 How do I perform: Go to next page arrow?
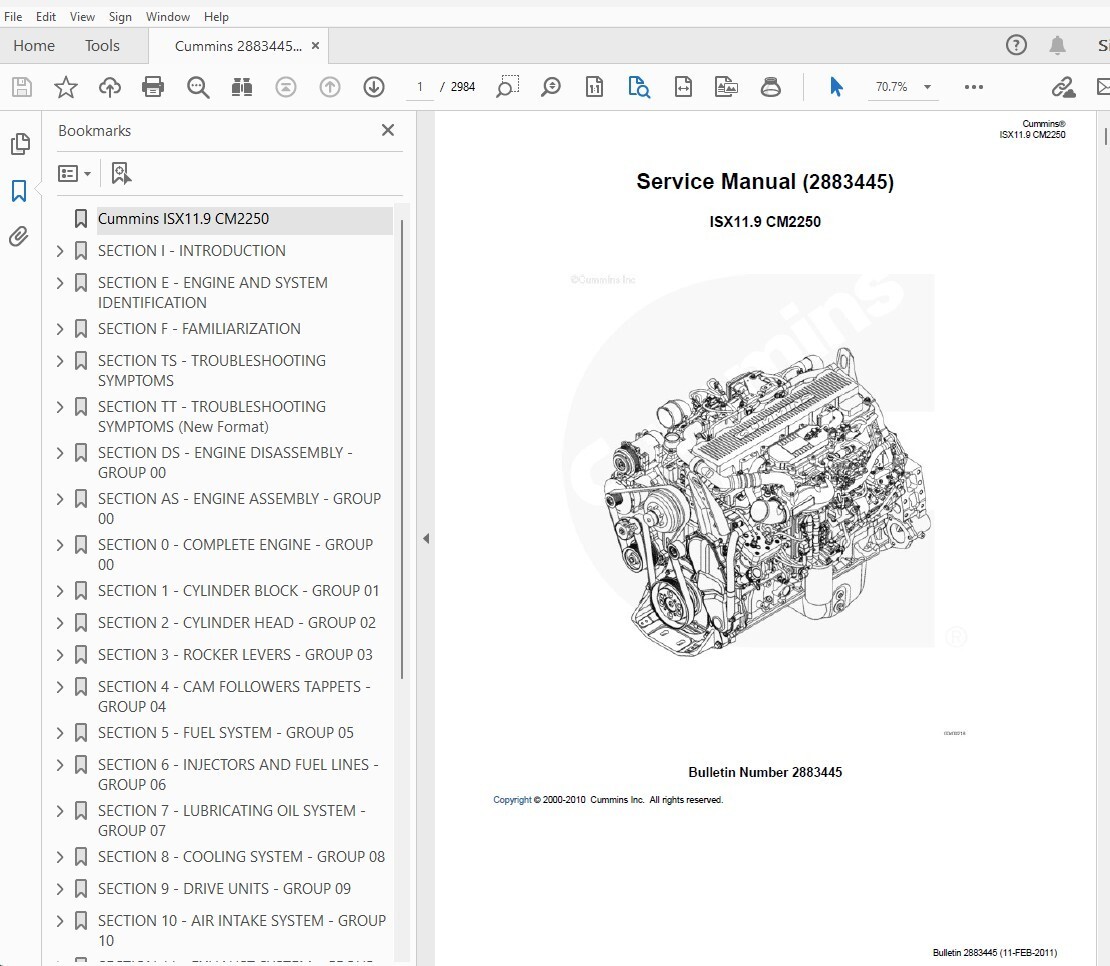(374, 87)
